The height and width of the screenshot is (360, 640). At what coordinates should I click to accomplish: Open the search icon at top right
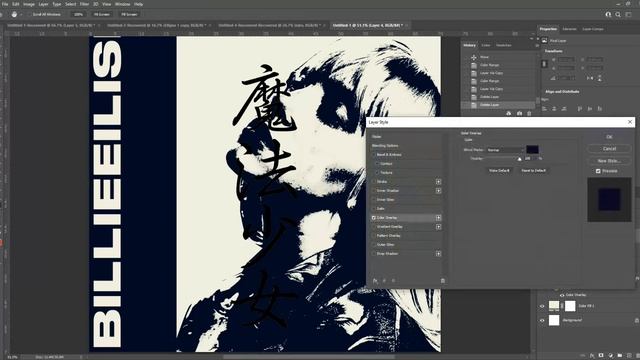[x=618, y=14]
